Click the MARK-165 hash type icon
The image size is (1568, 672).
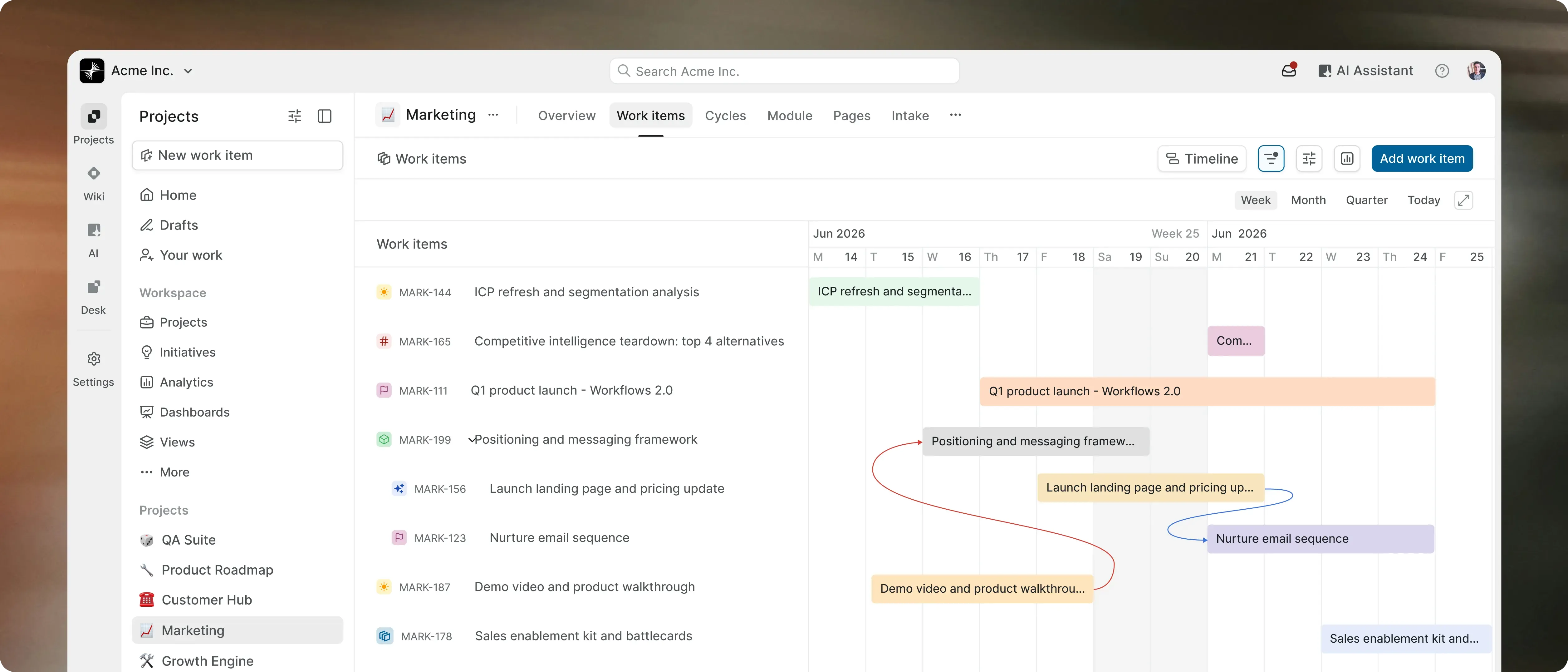click(x=384, y=341)
